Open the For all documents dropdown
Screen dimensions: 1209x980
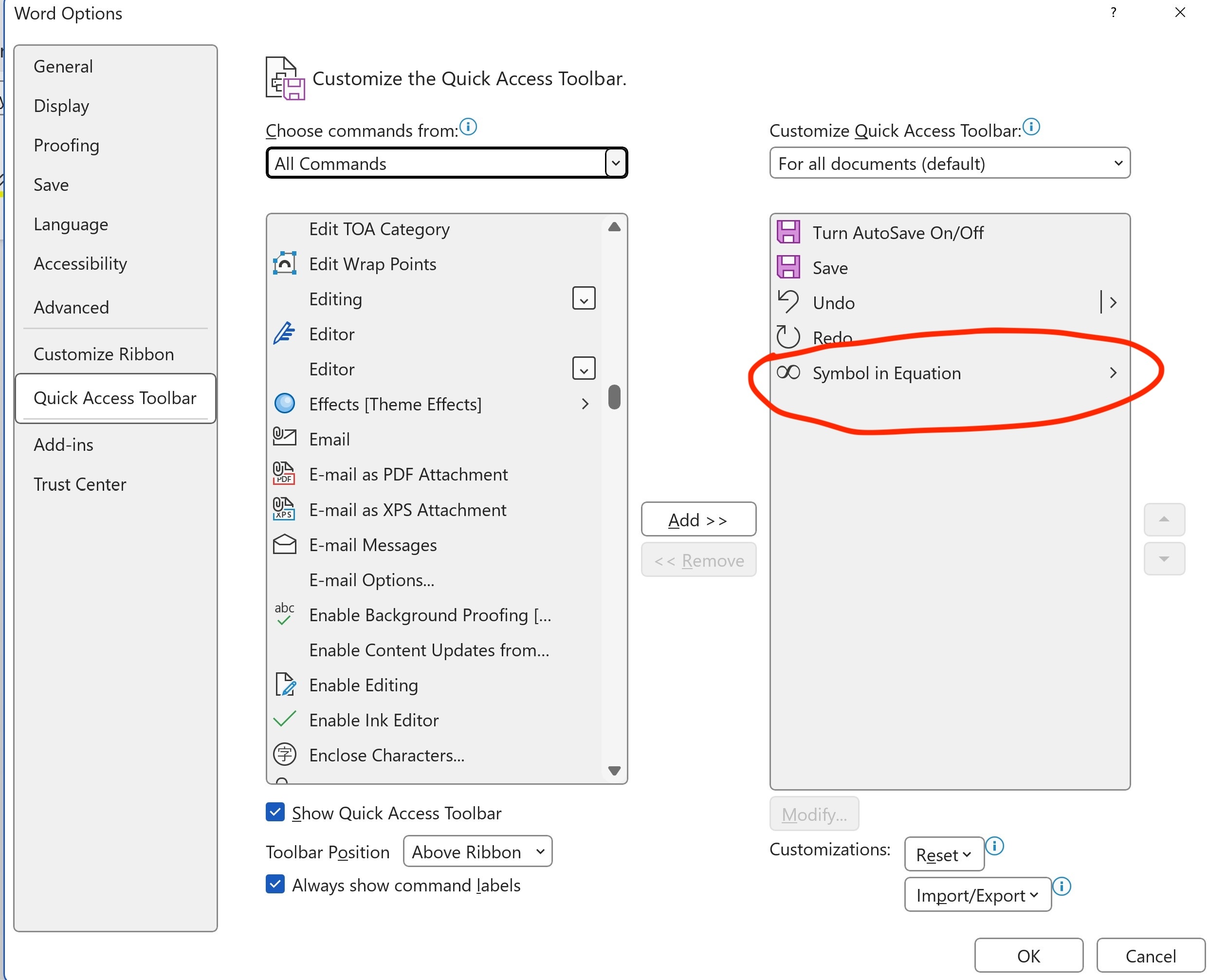point(950,163)
